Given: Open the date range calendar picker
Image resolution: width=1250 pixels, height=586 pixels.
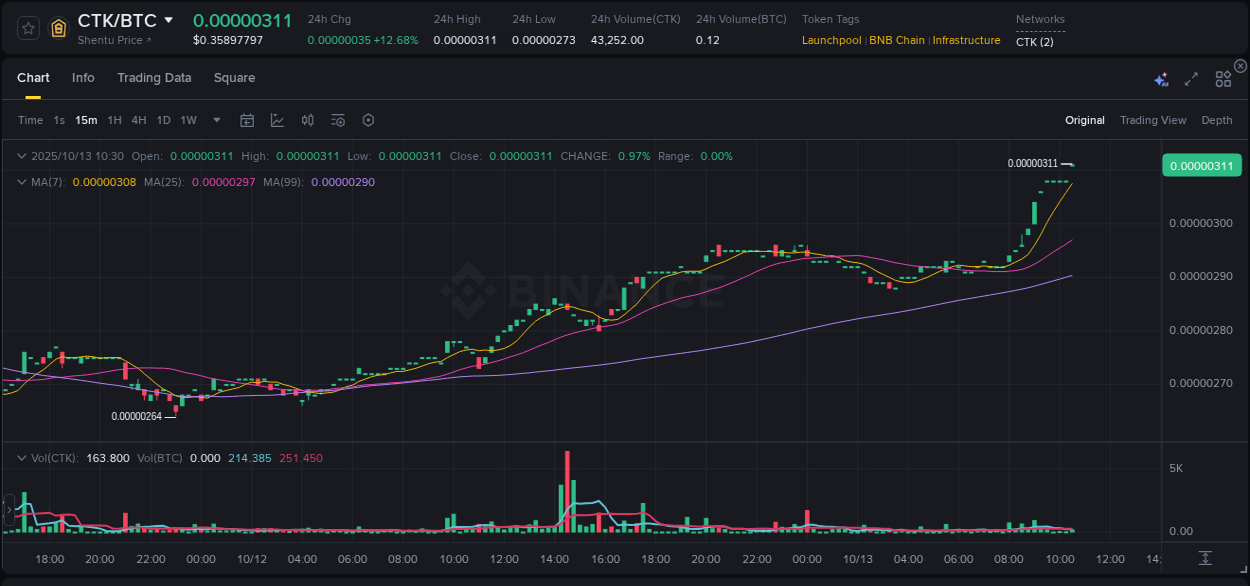Looking at the screenshot, I should (247, 119).
